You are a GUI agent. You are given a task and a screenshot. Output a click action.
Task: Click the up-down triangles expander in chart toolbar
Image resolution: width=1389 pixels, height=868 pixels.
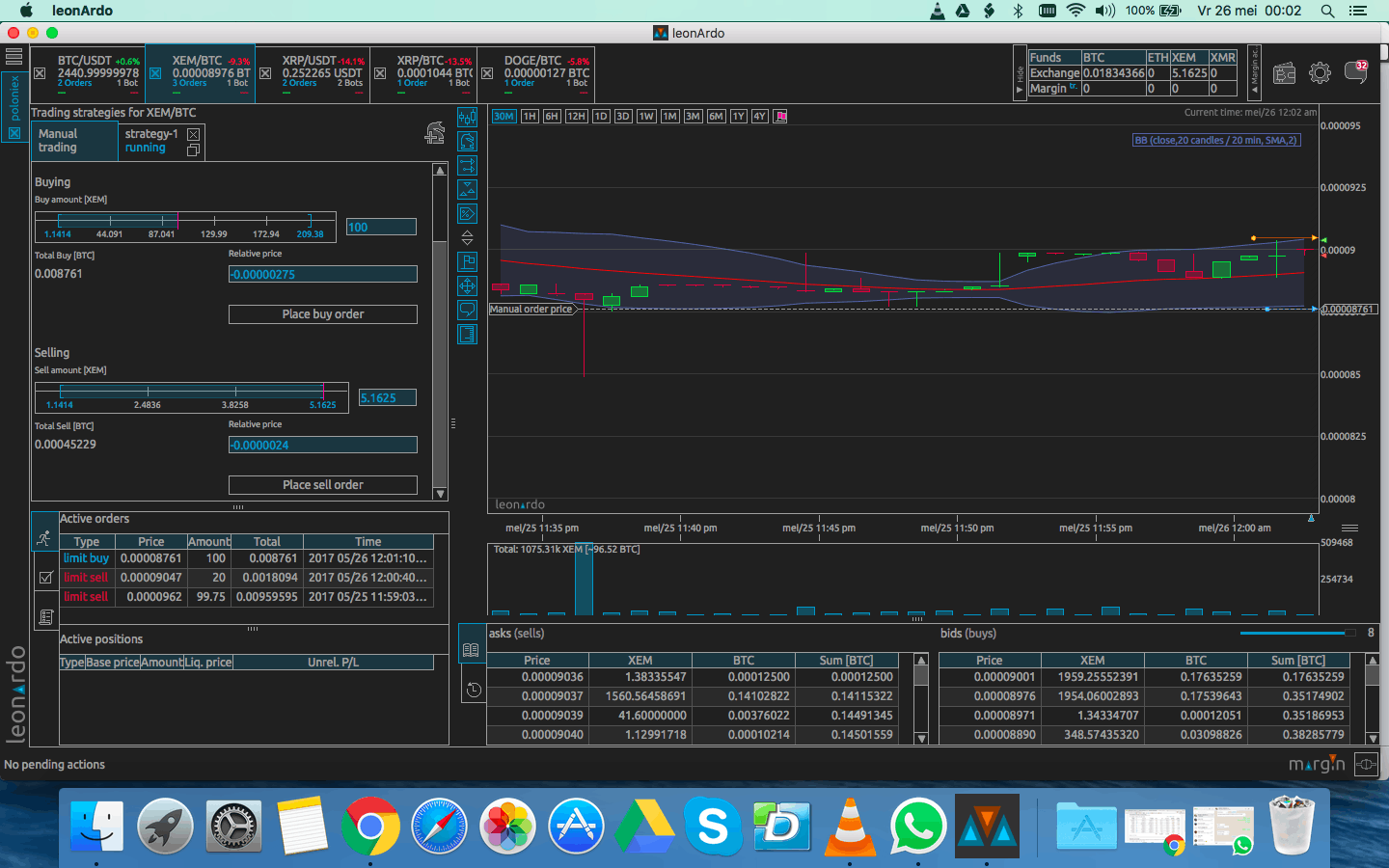(468, 237)
